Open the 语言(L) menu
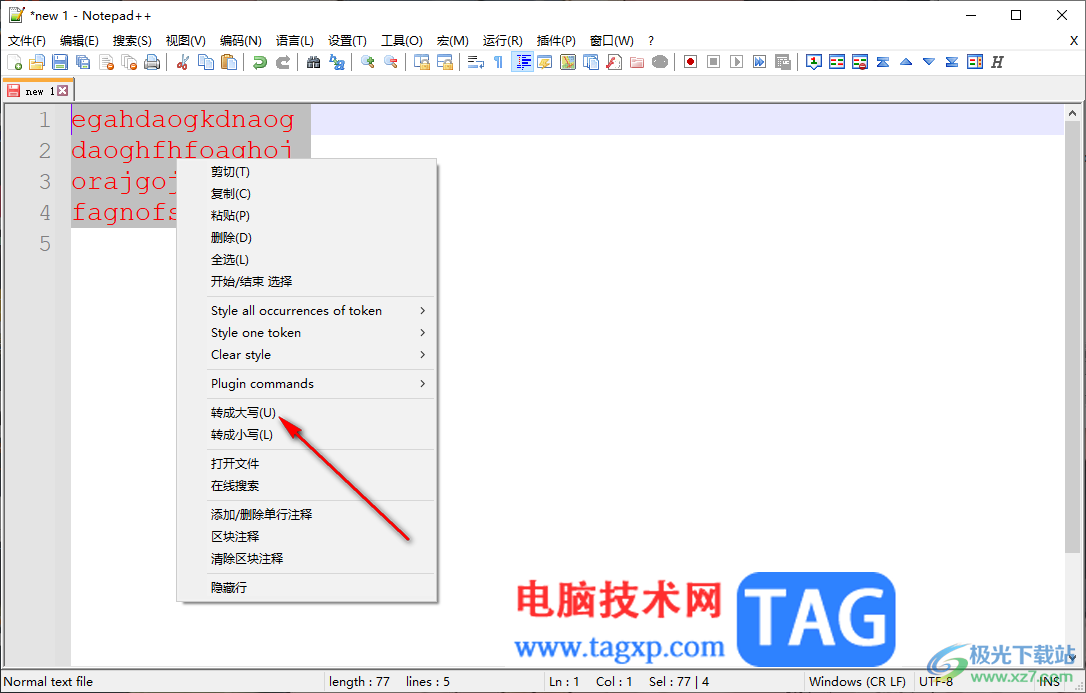The height and width of the screenshot is (693, 1086). 294,41
